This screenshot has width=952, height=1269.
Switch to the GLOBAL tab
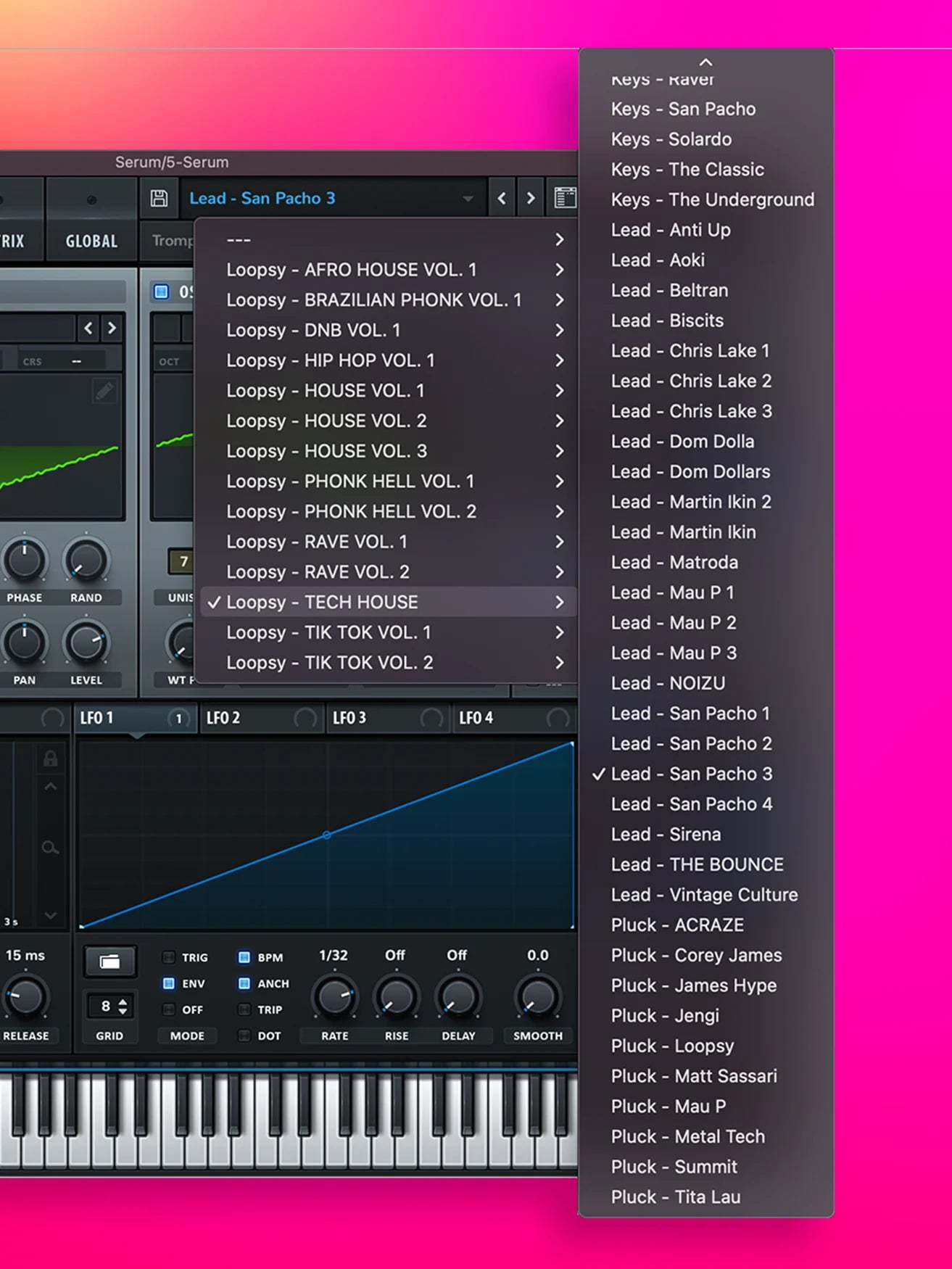[x=91, y=241]
